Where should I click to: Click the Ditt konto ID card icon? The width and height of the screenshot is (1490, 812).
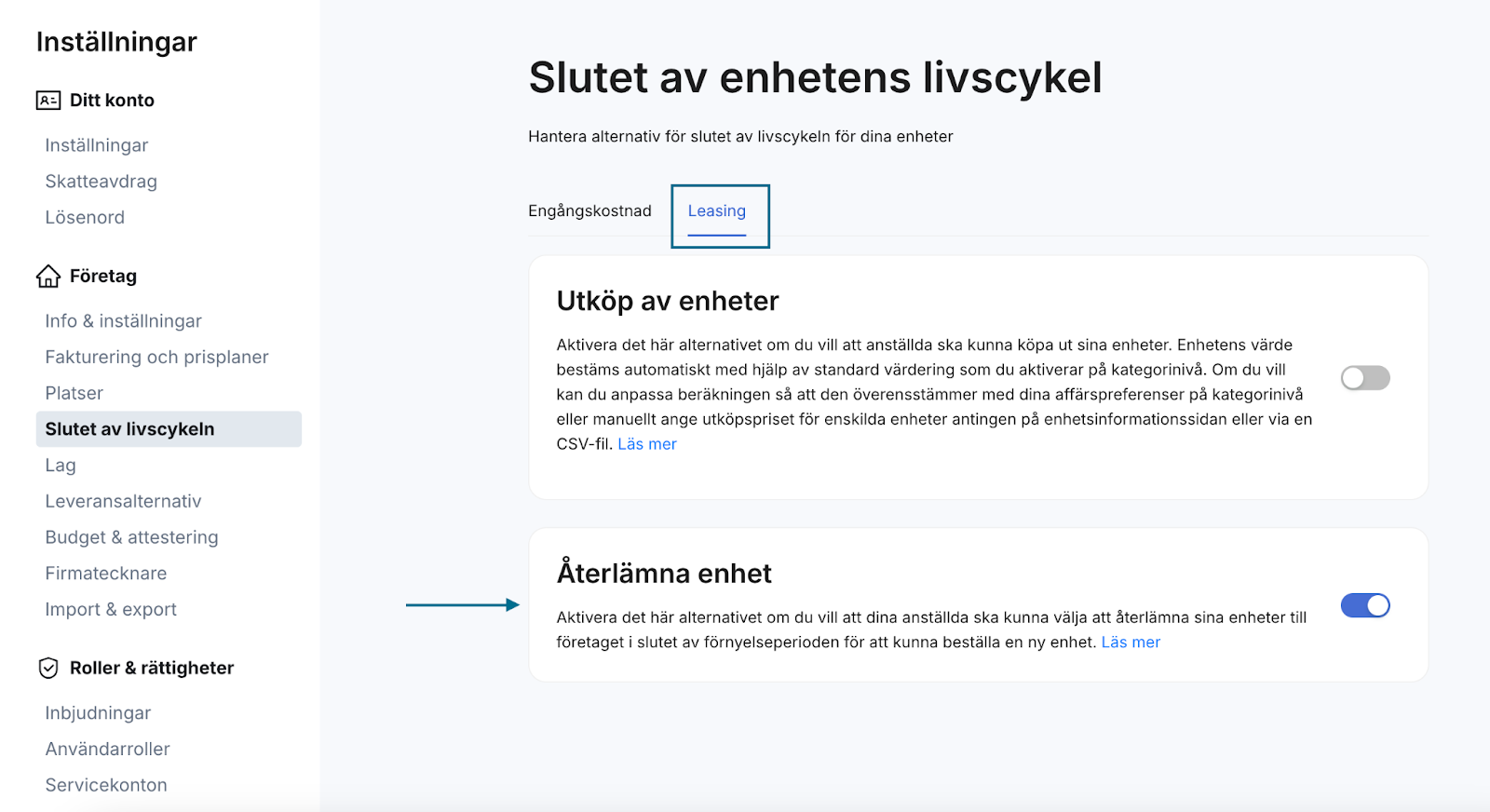pos(48,101)
